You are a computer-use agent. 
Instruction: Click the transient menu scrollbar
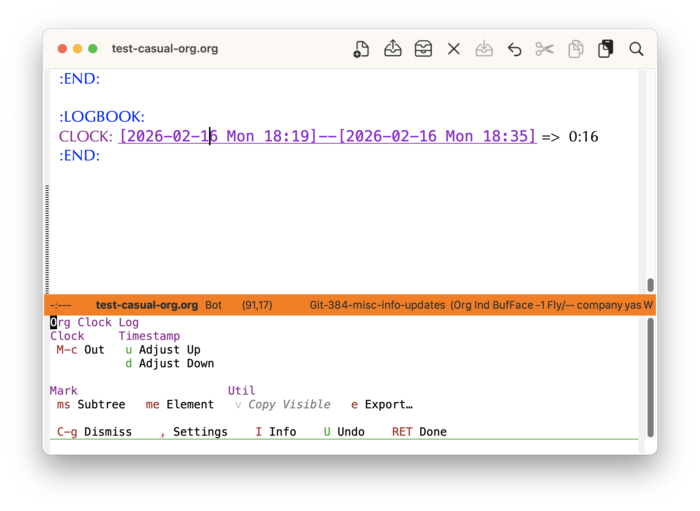pos(650,378)
